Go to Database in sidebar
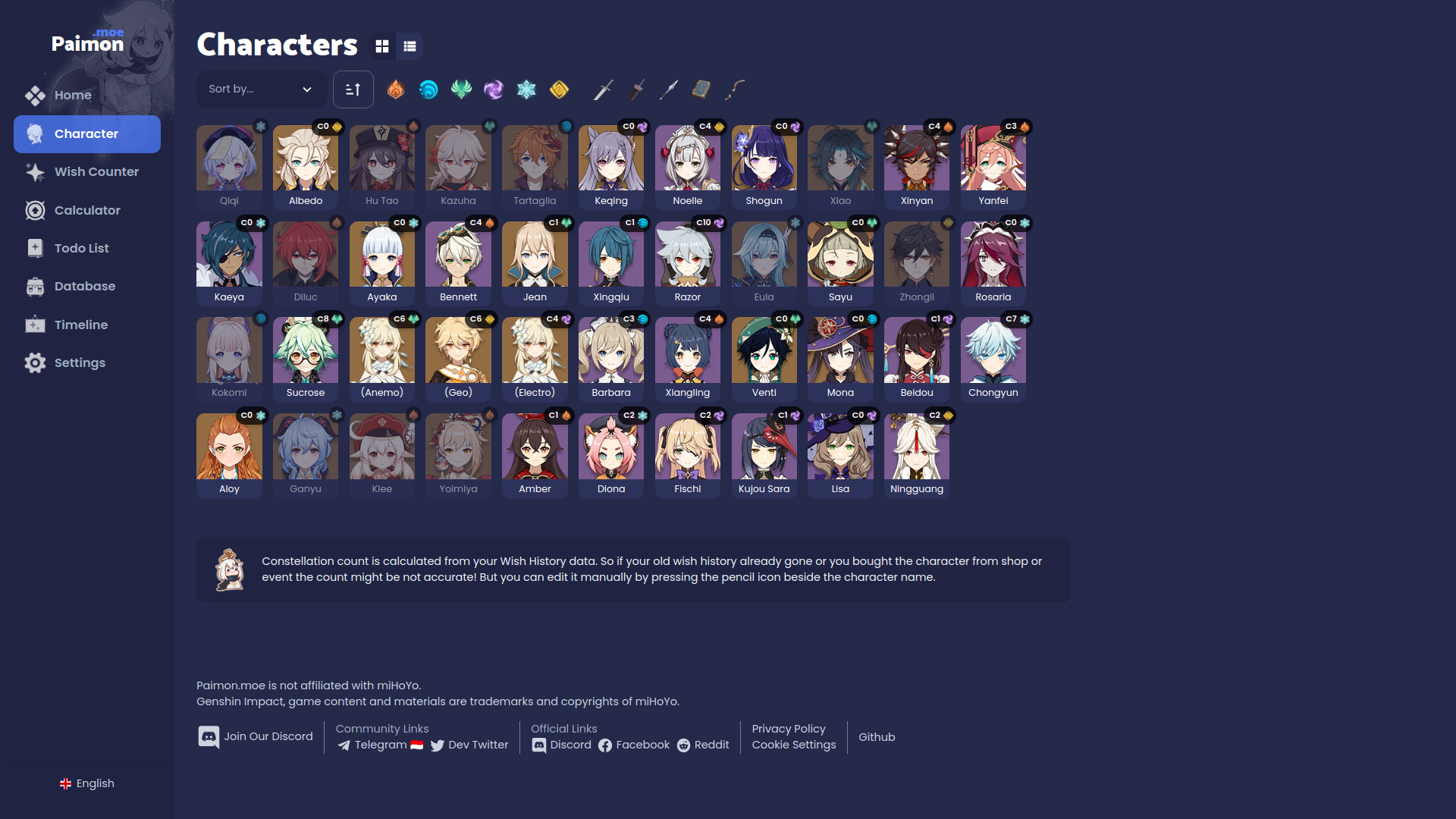 [x=87, y=287]
